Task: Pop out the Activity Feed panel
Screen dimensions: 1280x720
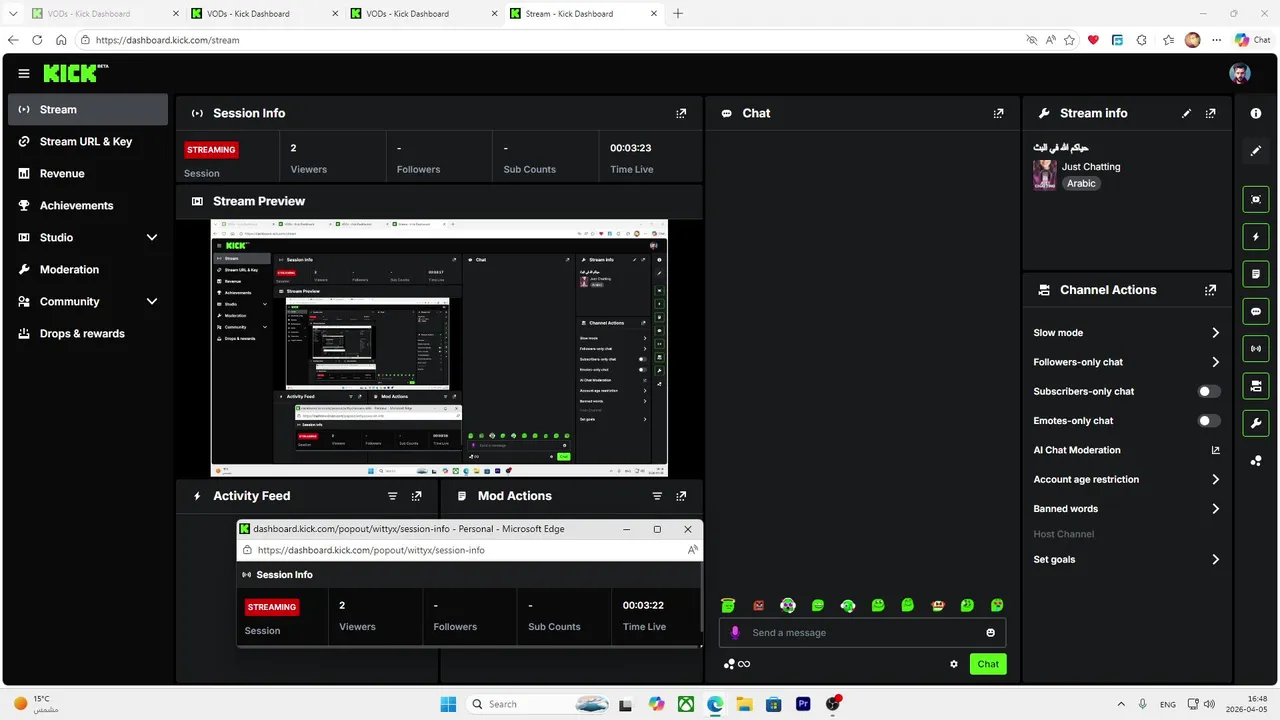Action: pos(417,496)
